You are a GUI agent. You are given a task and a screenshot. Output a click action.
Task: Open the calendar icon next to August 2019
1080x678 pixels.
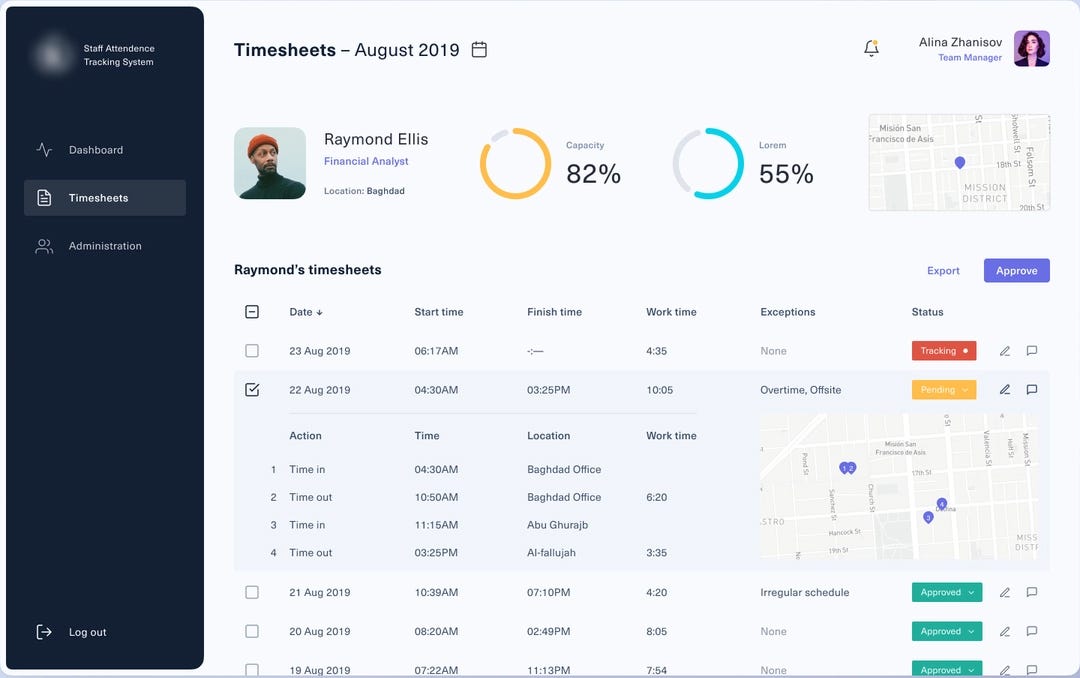click(x=479, y=49)
